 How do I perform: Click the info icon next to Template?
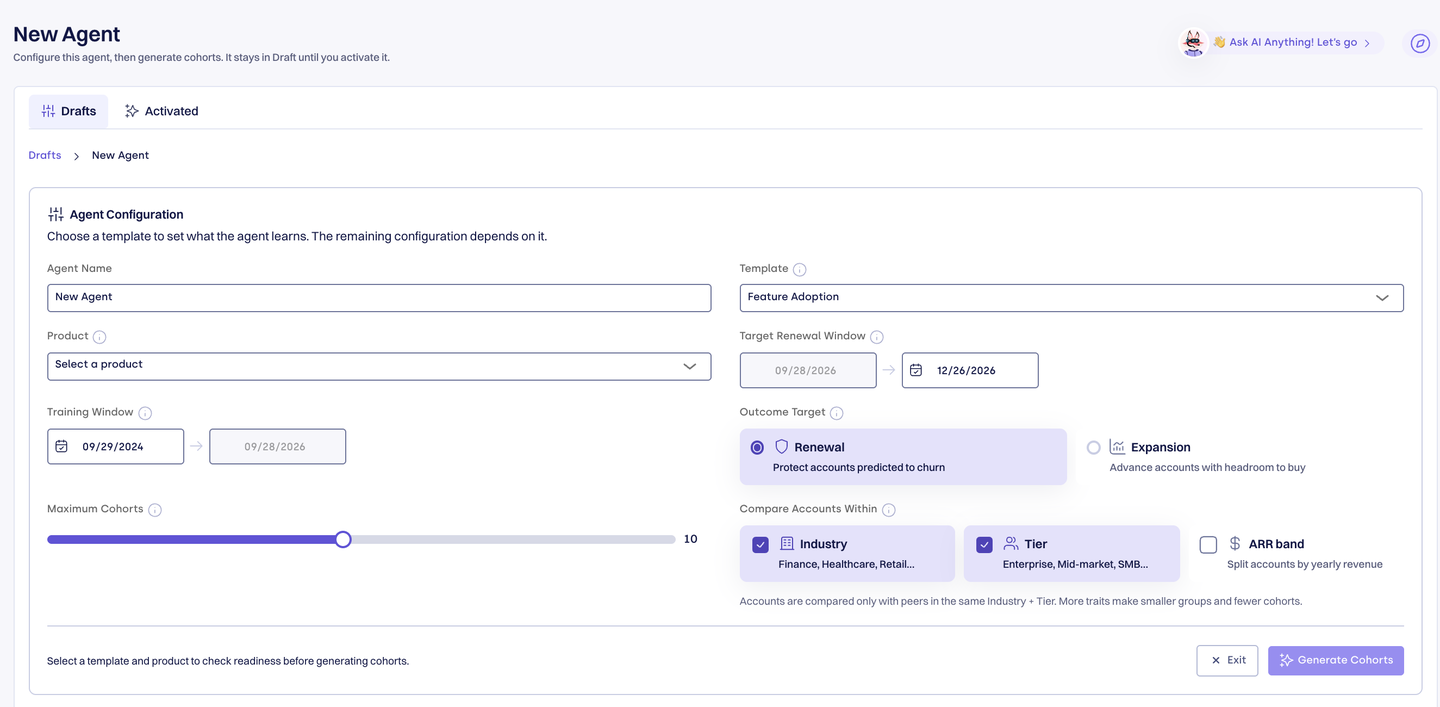click(799, 269)
